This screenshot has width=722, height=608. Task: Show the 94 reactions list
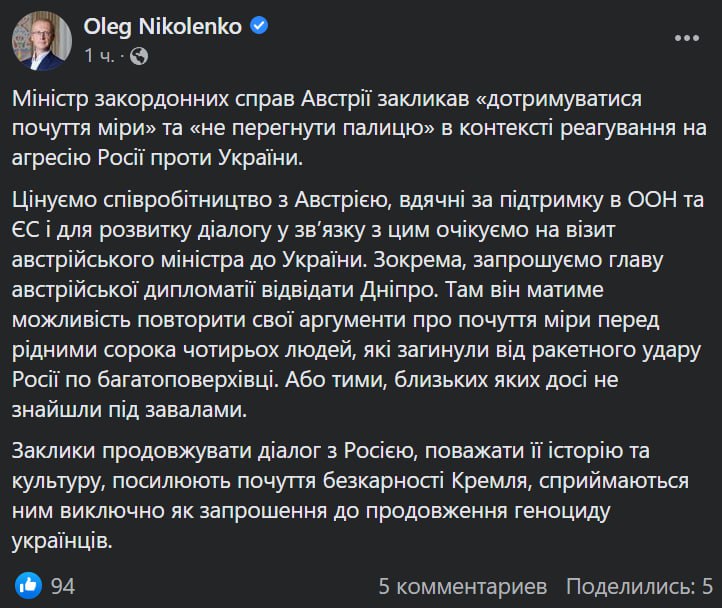[x=63, y=585]
